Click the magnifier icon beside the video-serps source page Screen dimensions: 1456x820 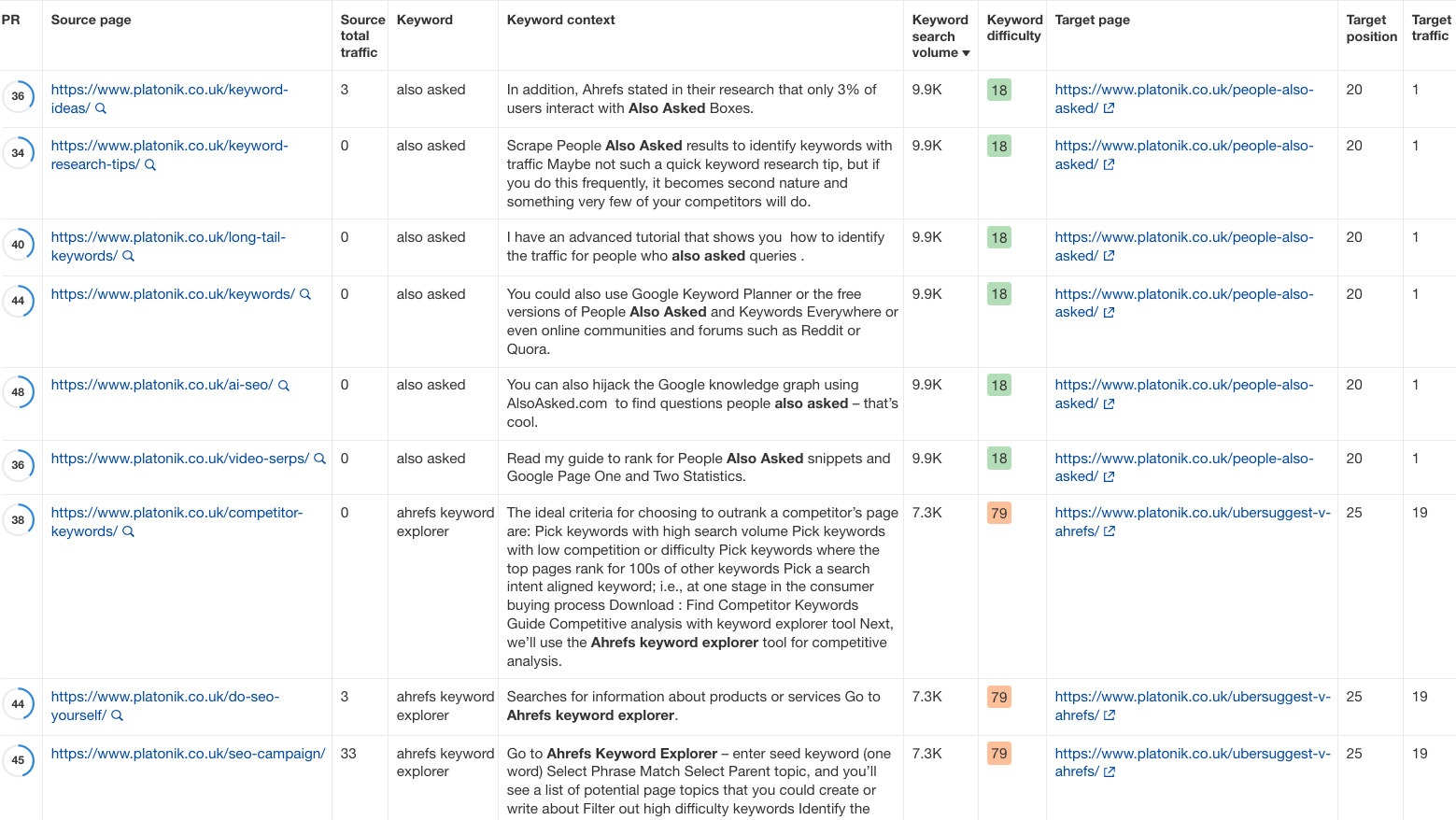click(320, 459)
